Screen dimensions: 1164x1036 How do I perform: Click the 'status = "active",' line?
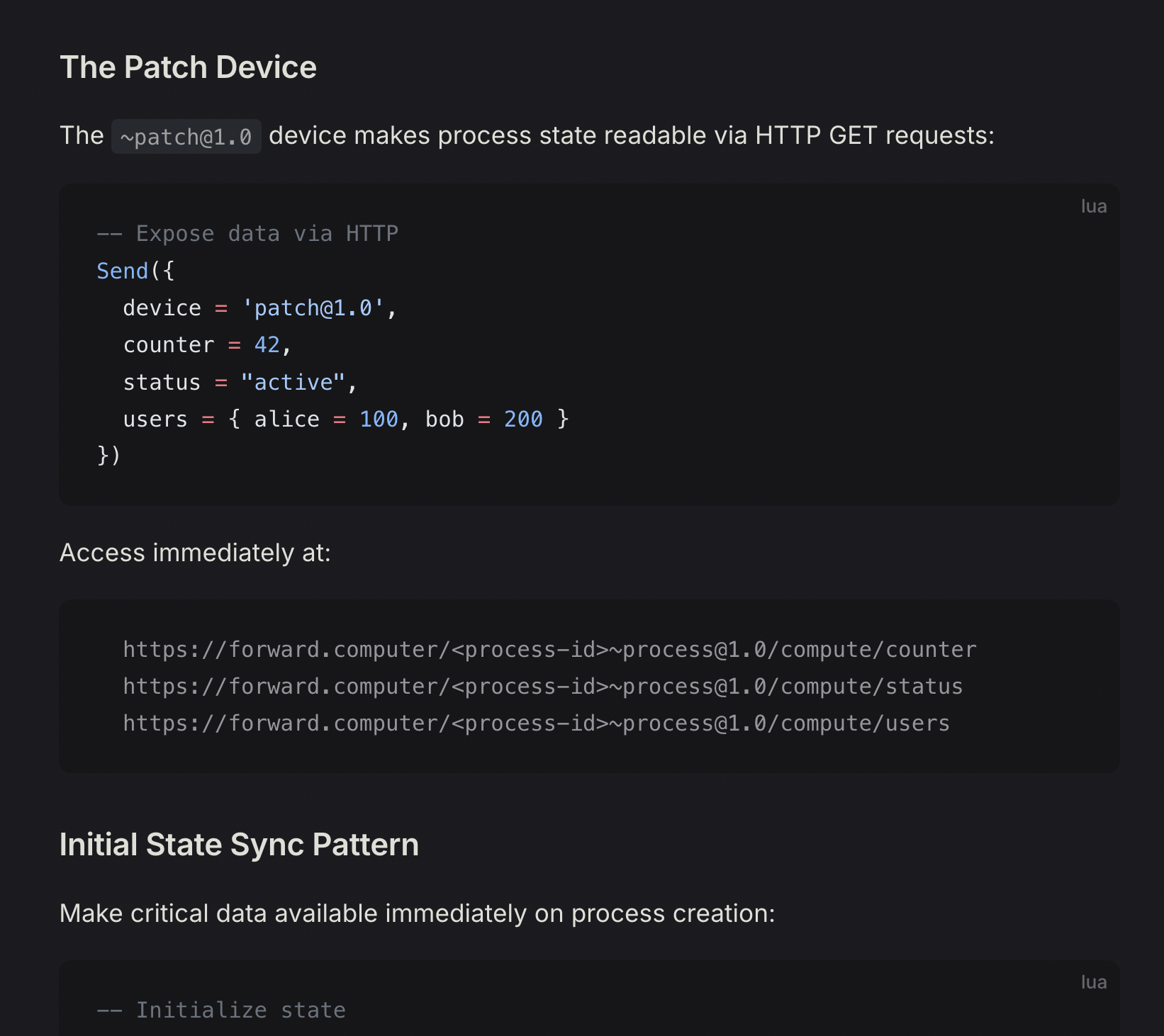pos(240,382)
